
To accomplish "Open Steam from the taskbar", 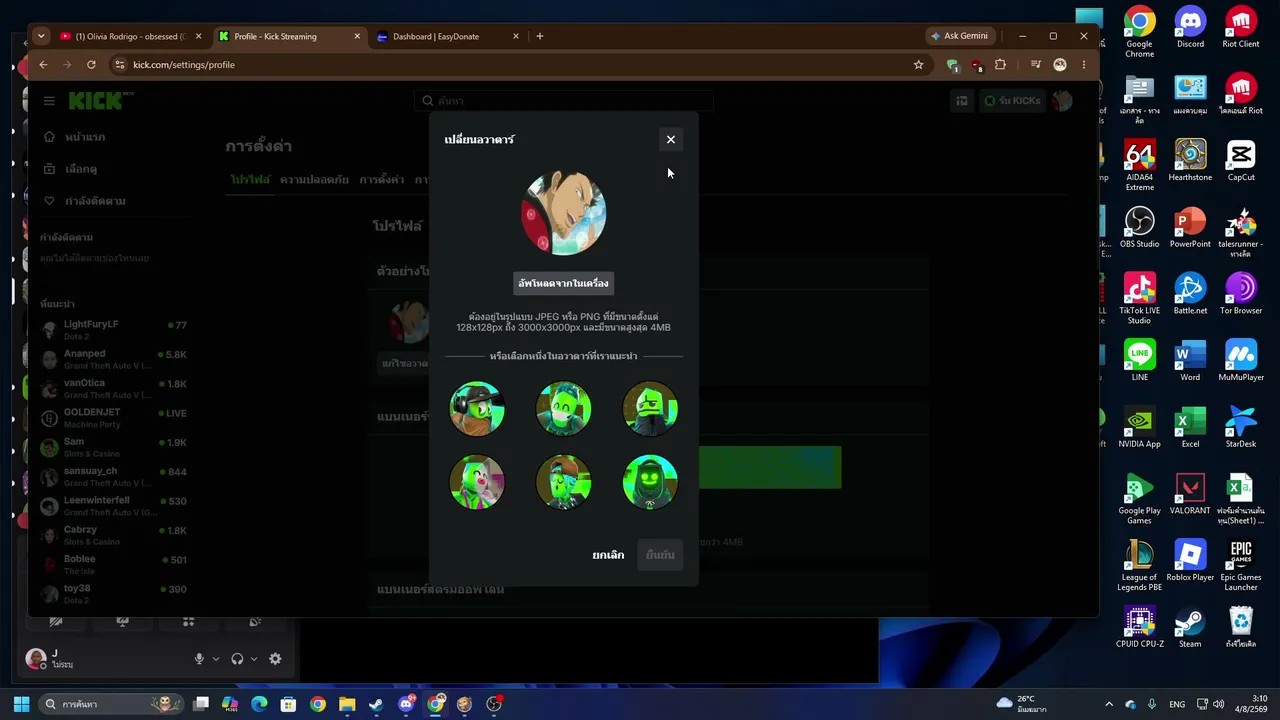I will point(376,704).
